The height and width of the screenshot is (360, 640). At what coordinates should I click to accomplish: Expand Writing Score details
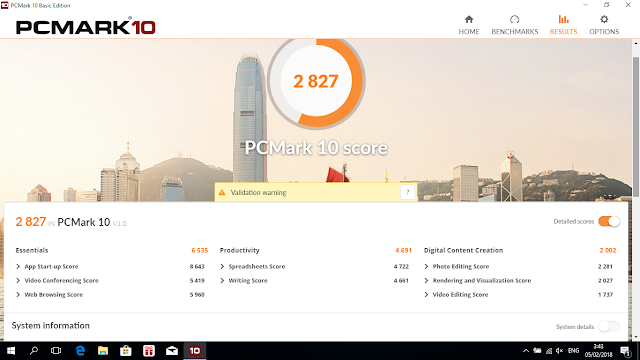pyautogui.click(x=222, y=281)
